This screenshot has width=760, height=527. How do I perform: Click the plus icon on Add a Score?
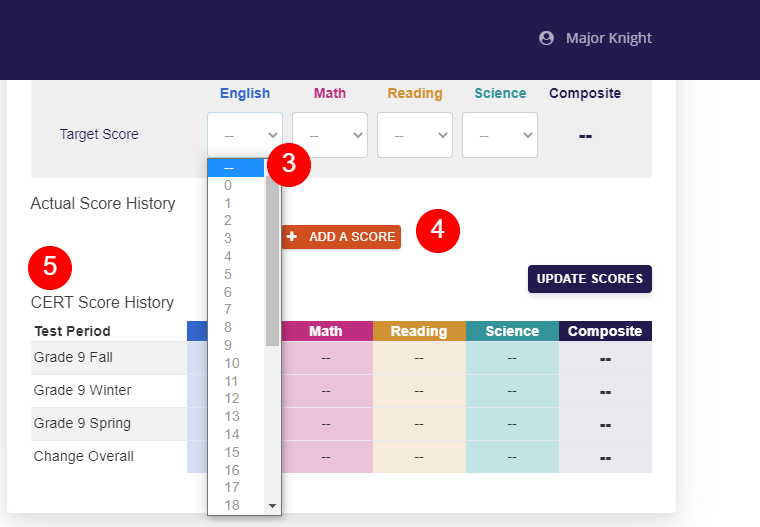(292, 237)
